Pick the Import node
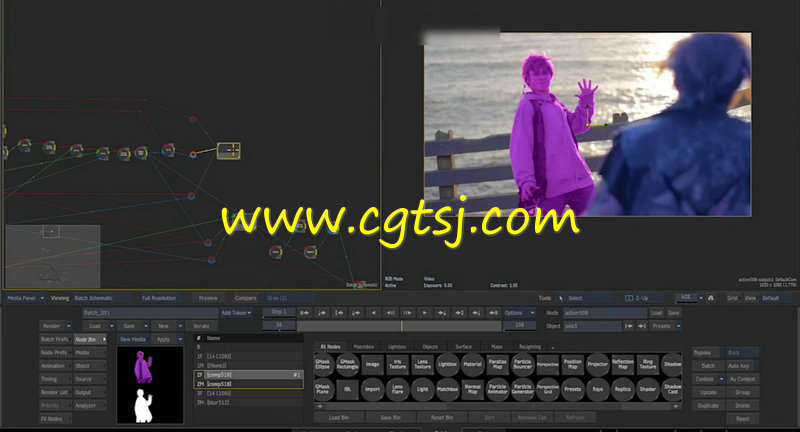The image size is (800, 432). click(x=372, y=389)
